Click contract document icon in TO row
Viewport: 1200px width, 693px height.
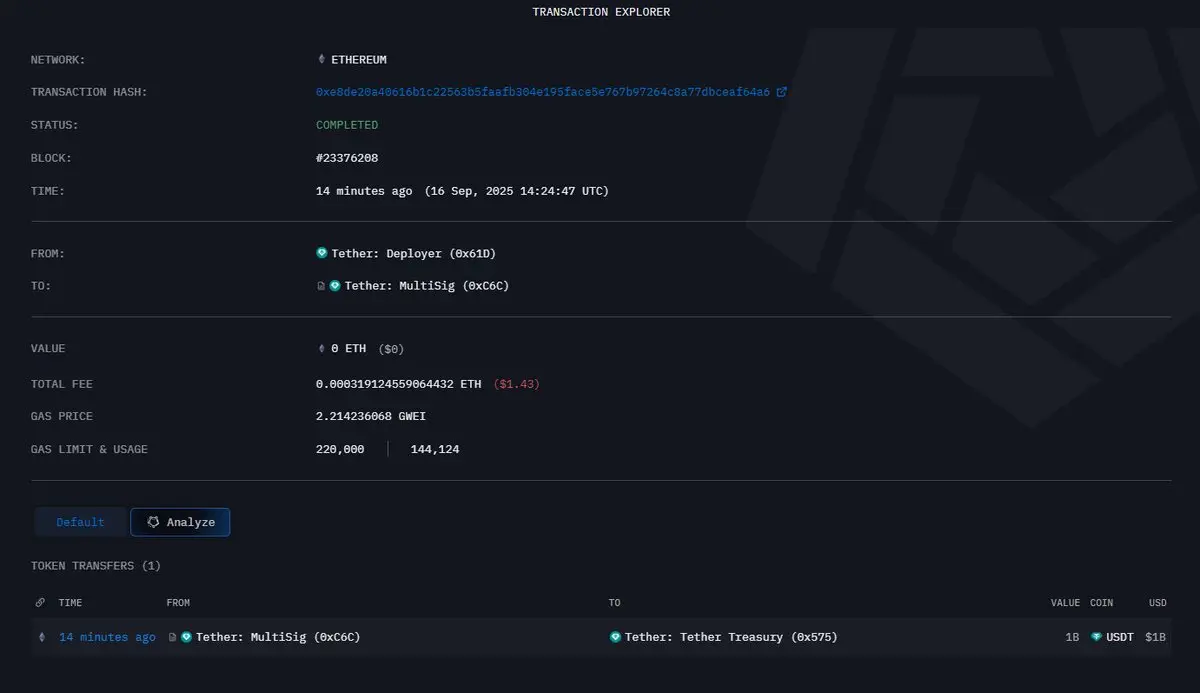(321, 286)
